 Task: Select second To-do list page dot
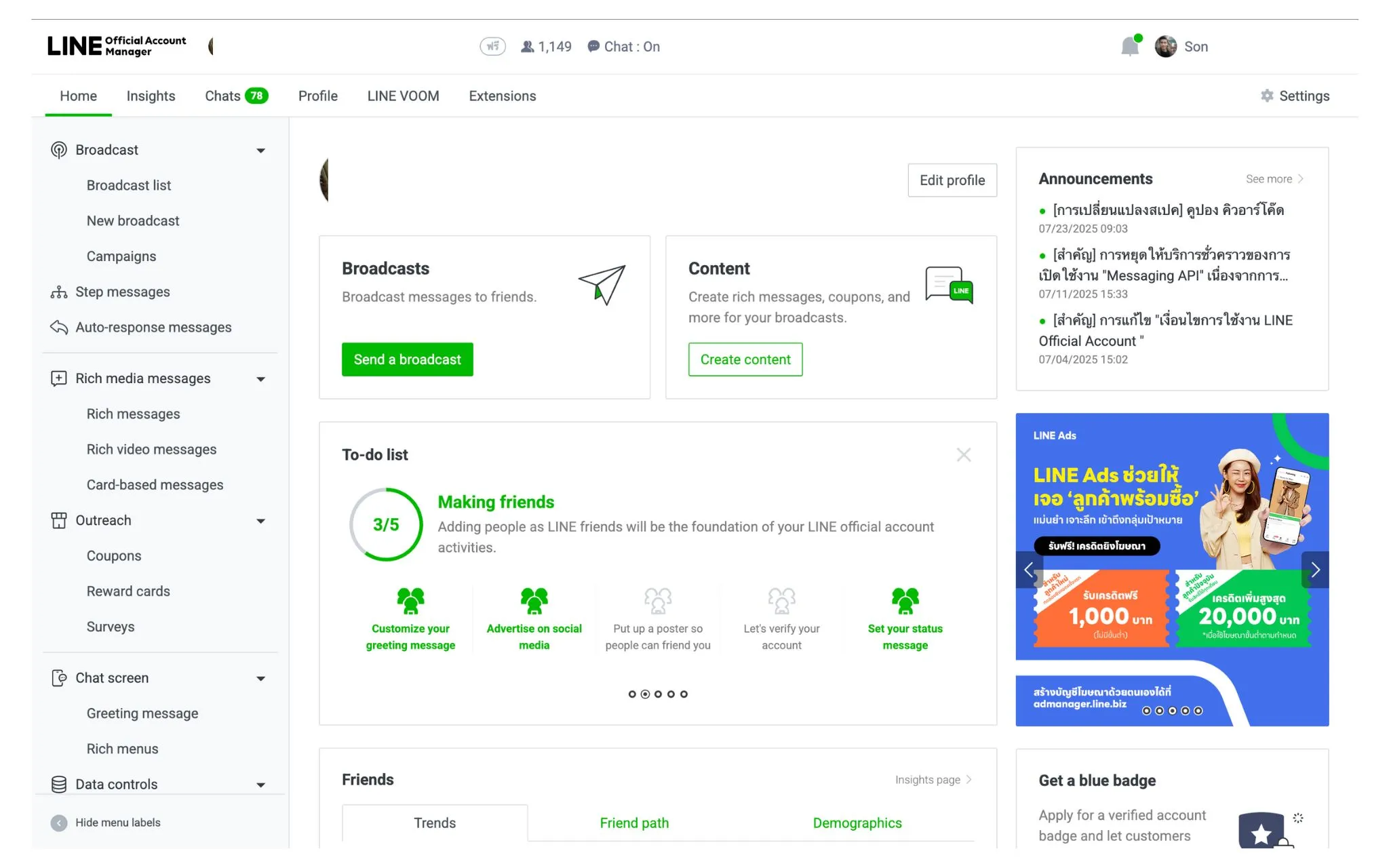click(x=645, y=694)
